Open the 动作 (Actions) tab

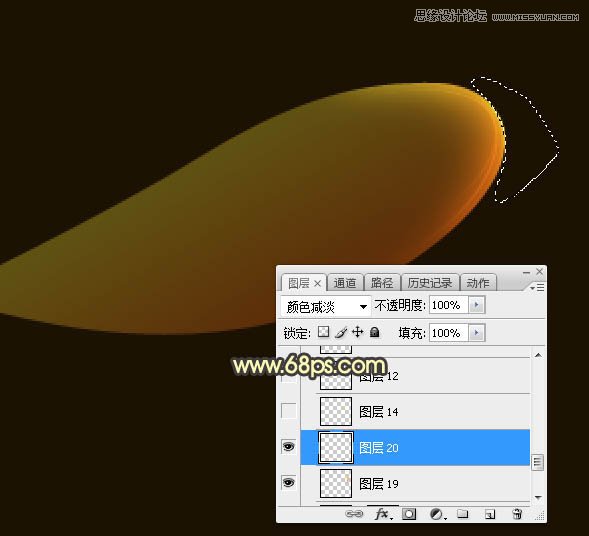coord(478,283)
